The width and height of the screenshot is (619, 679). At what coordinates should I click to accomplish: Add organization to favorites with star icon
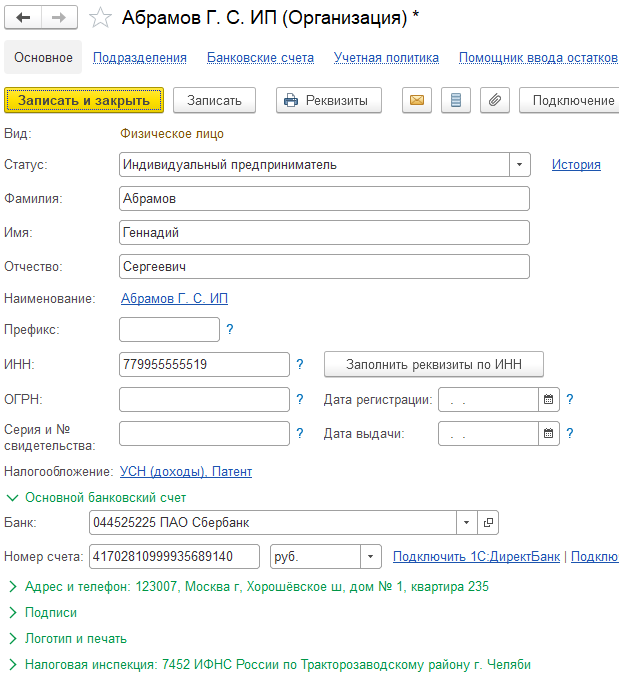pos(100,18)
